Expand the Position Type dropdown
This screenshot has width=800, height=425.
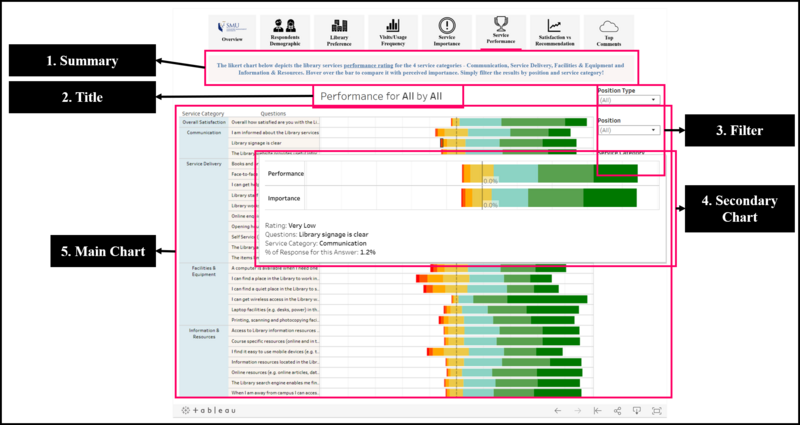628,100
